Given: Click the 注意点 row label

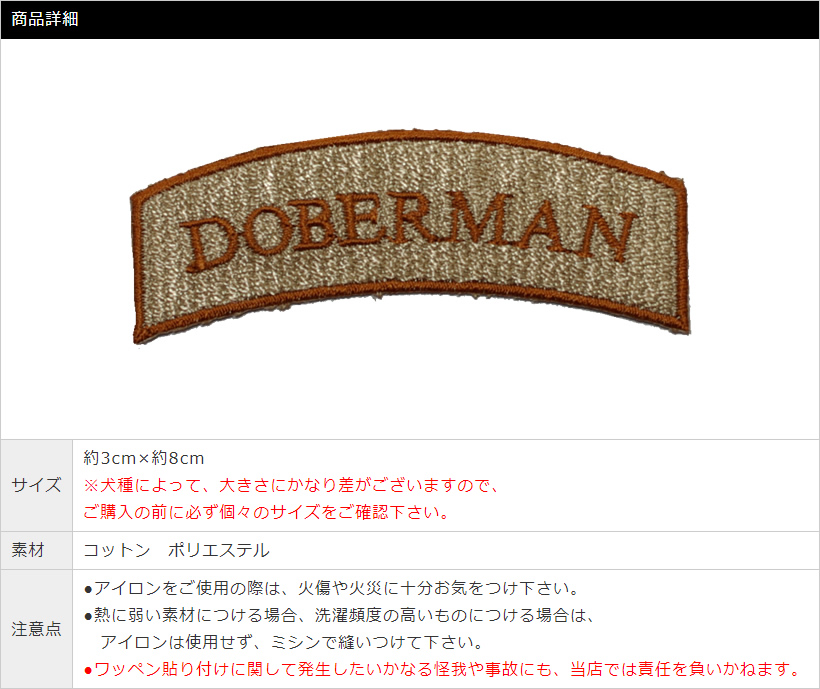Looking at the screenshot, I should (x=36, y=629).
